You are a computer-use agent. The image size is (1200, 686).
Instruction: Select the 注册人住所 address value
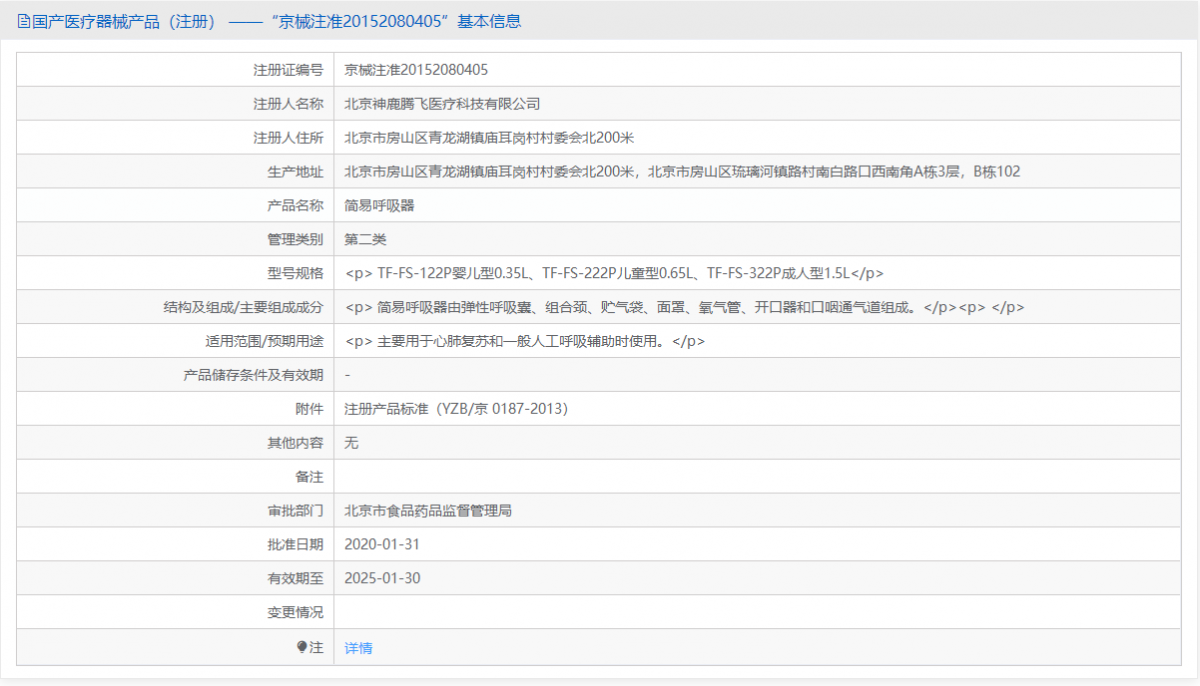(x=490, y=138)
